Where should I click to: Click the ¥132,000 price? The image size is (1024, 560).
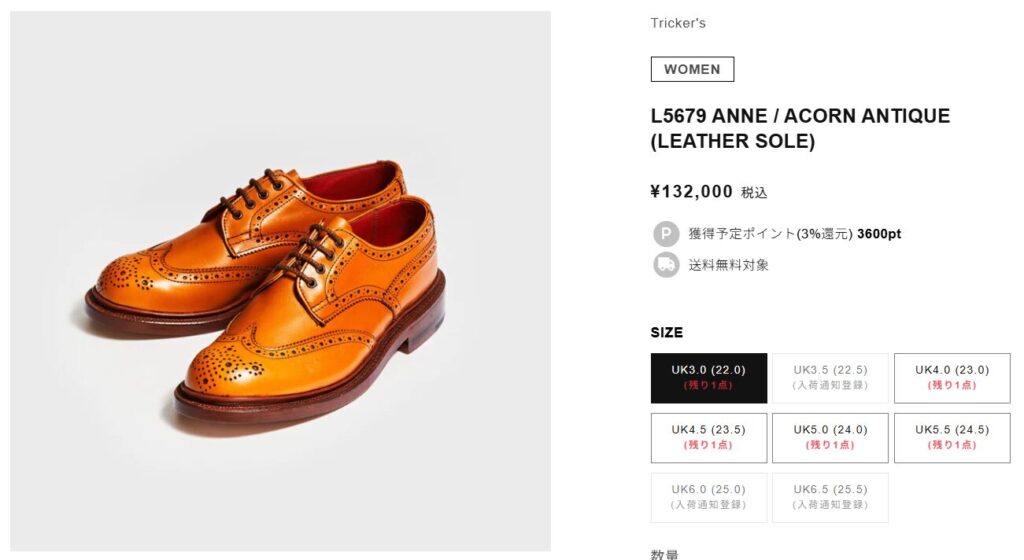click(x=692, y=191)
